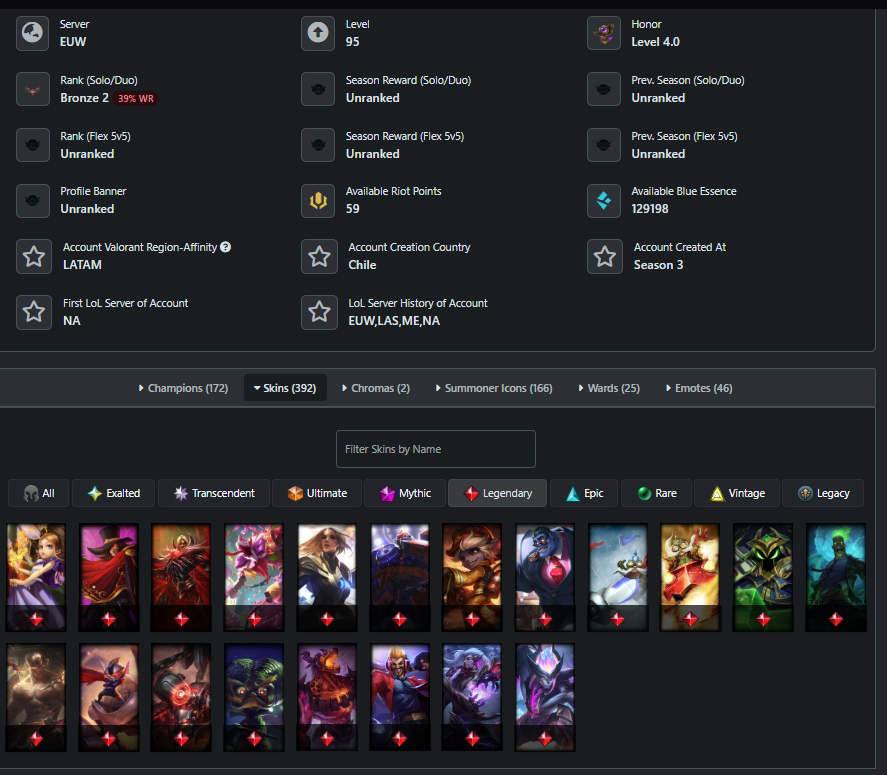Open the red winged Vladimir skin thumbnail

pyautogui.click(x=181, y=577)
